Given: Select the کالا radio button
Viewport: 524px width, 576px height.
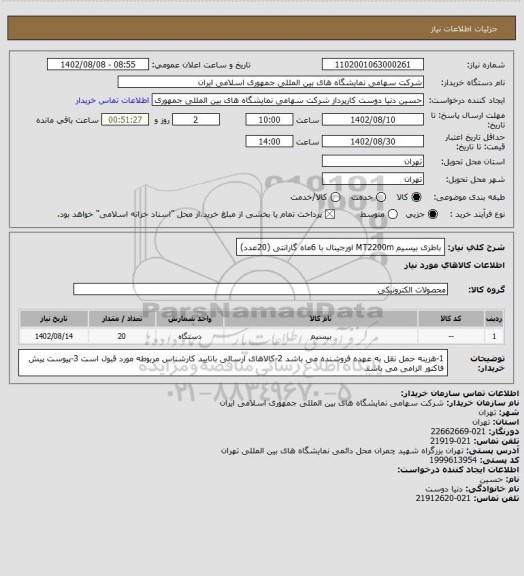Looking at the screenshot, I should click(x=416, y=197).
